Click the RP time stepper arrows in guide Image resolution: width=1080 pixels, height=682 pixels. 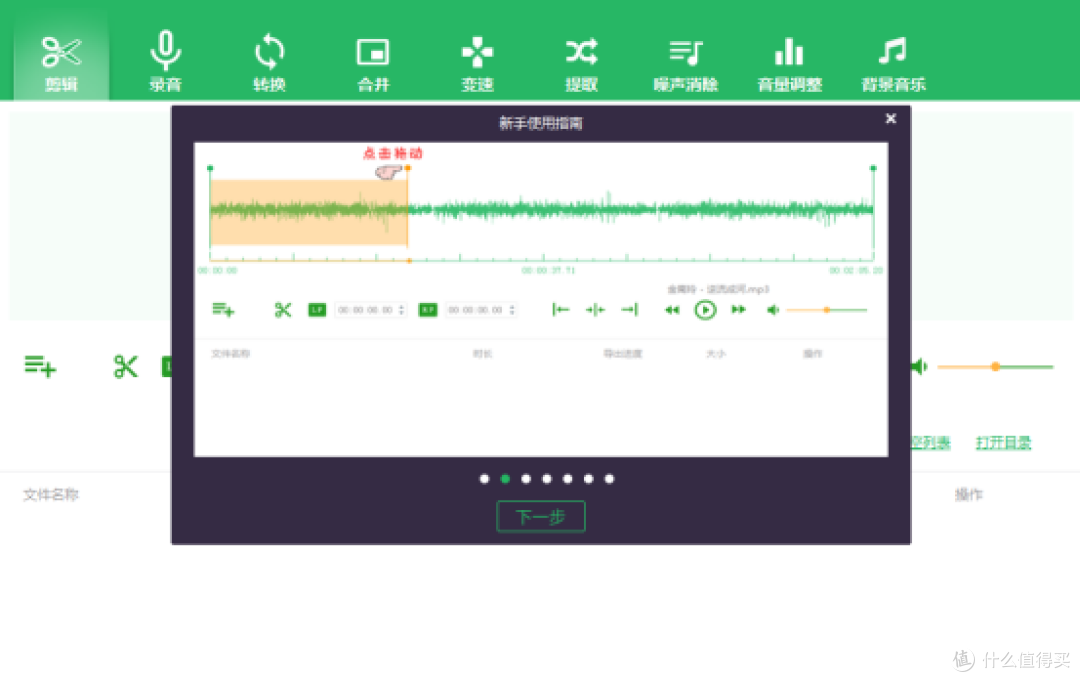click(x=512, y=310)
